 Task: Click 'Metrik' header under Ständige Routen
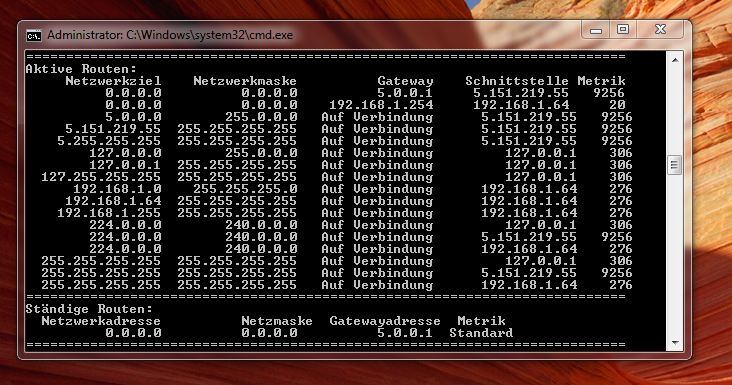(x=481, y=321)
